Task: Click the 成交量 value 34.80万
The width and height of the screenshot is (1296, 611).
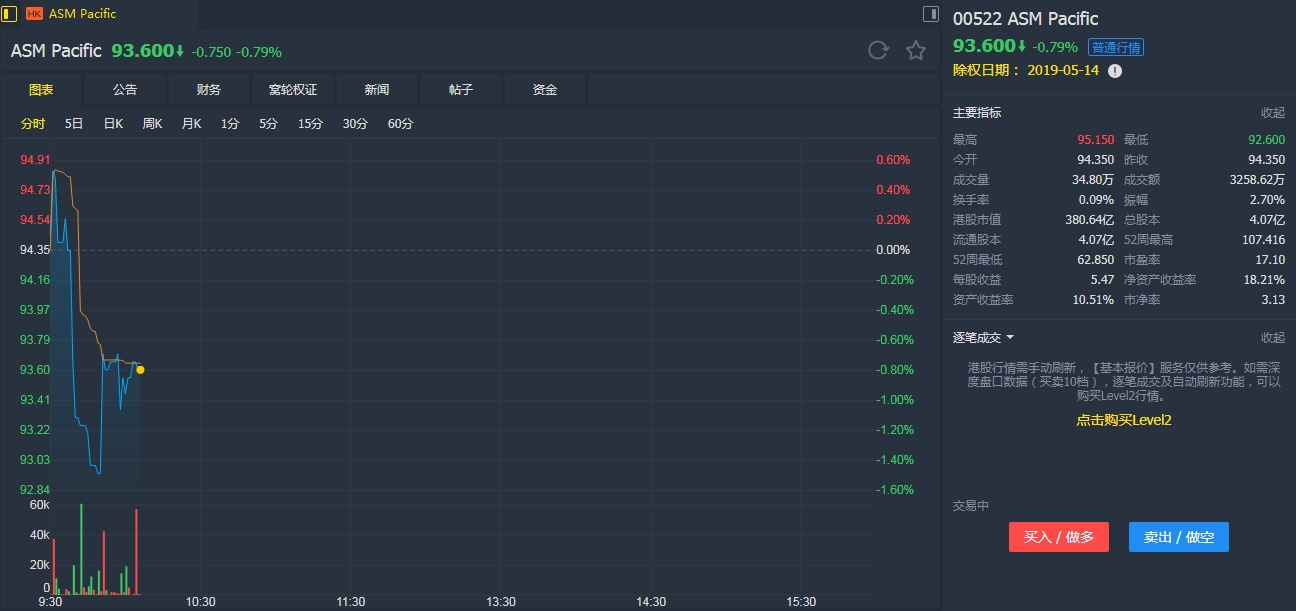Action: coord(1093,180)
